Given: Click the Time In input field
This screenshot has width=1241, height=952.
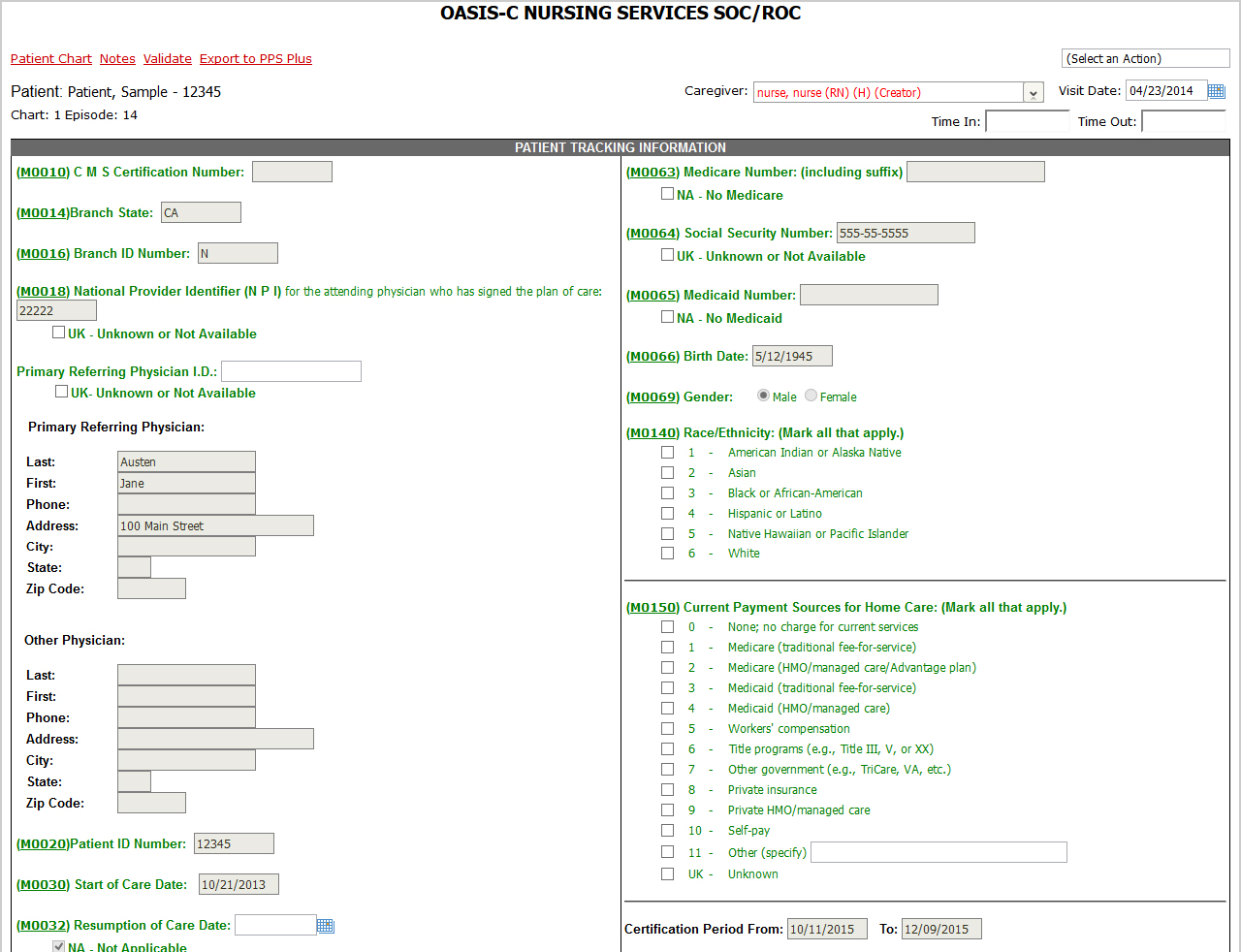Looking at the screenshot, I should (1027, 121).
